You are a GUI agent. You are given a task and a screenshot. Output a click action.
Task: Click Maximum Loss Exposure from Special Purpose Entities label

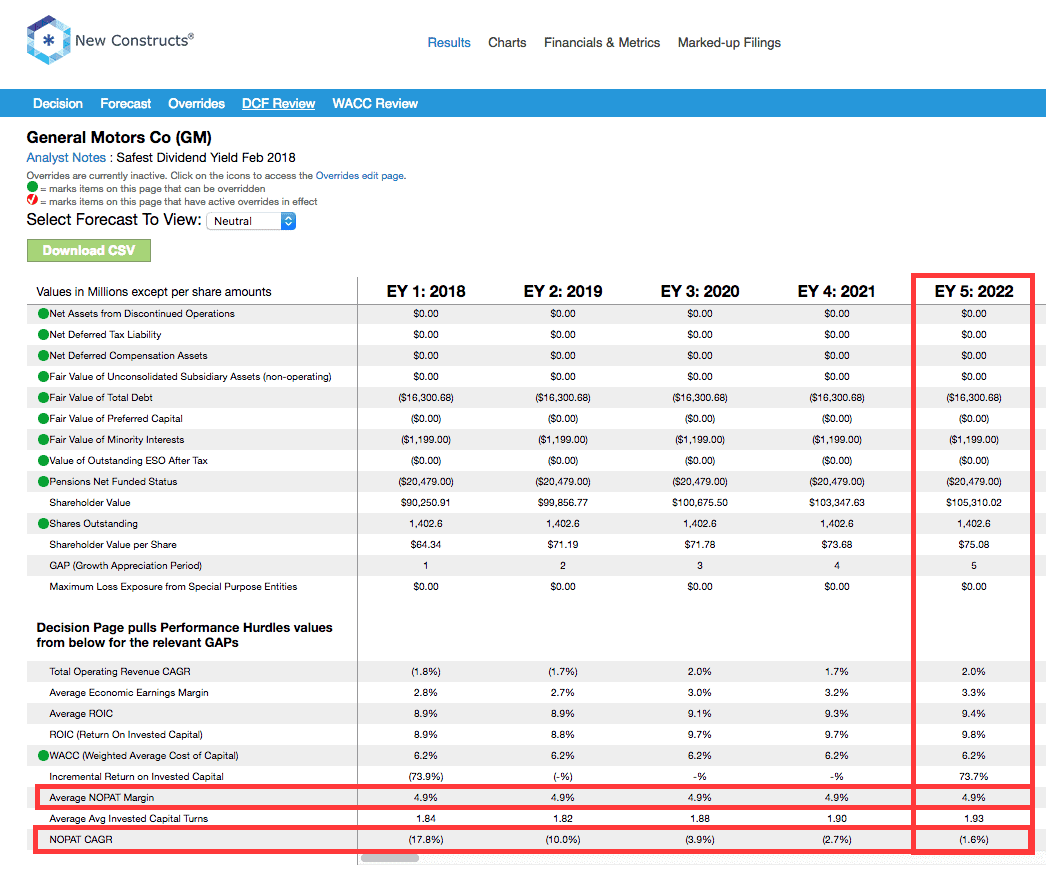click(173, 587)
